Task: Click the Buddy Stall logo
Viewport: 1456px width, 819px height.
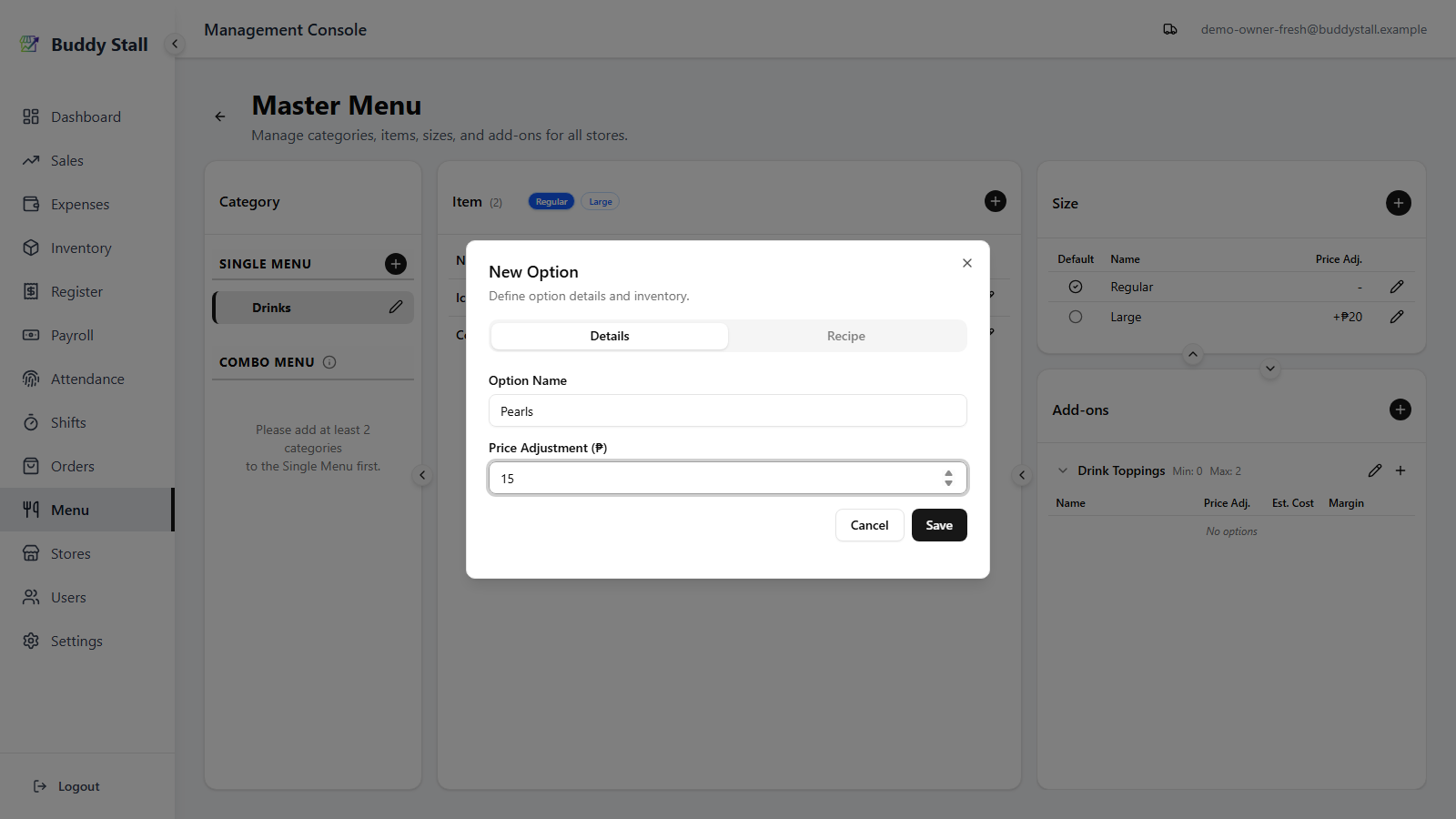Action: coord(84,44)
